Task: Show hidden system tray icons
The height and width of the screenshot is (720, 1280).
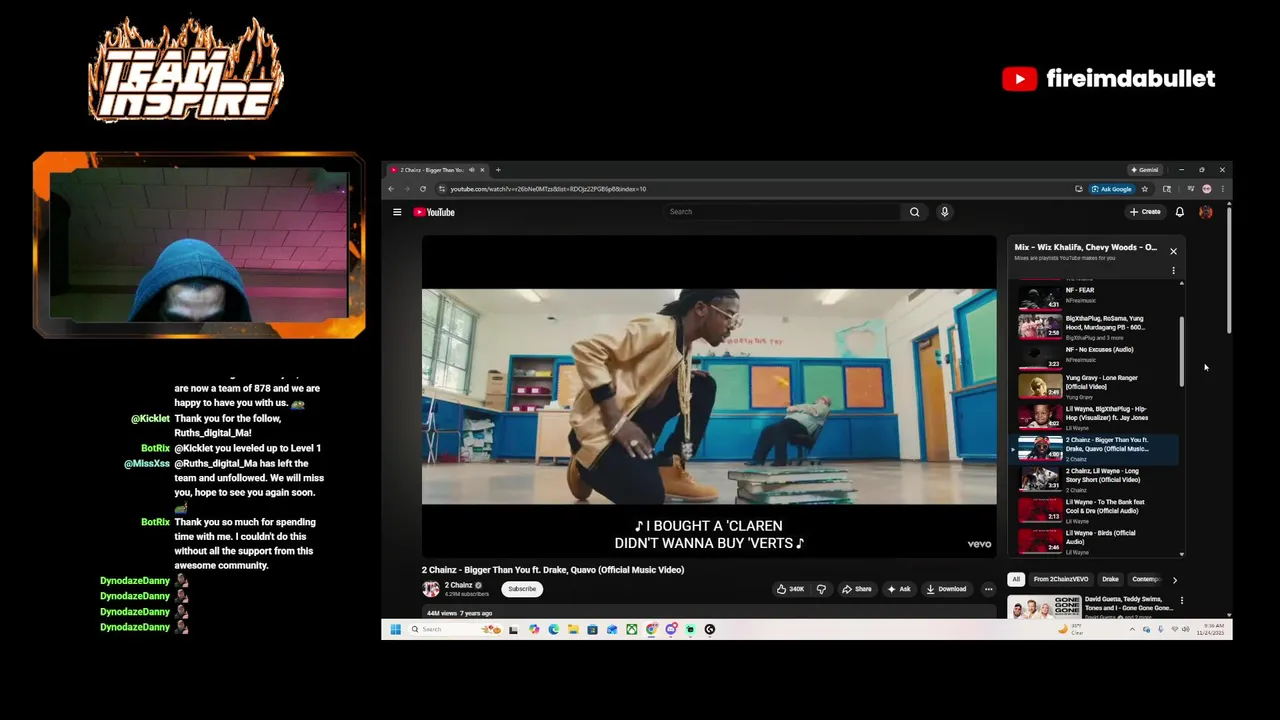Action: (1132, 630)
